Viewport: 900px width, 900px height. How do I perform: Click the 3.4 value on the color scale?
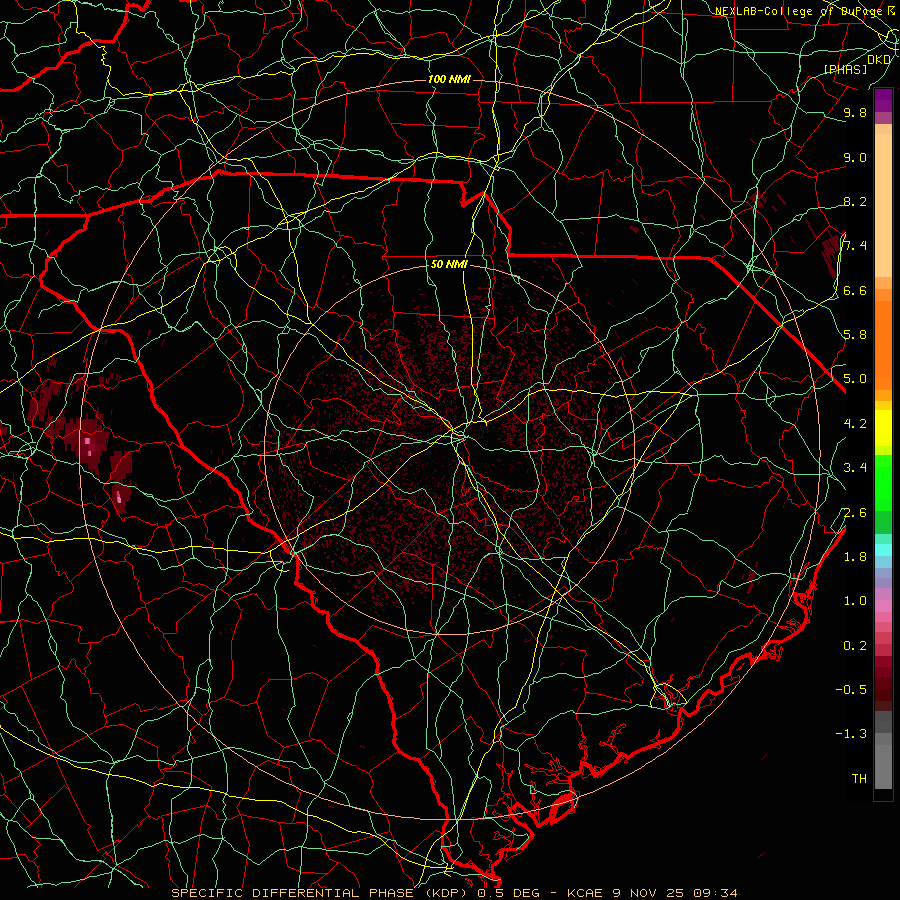pos(855,468)
